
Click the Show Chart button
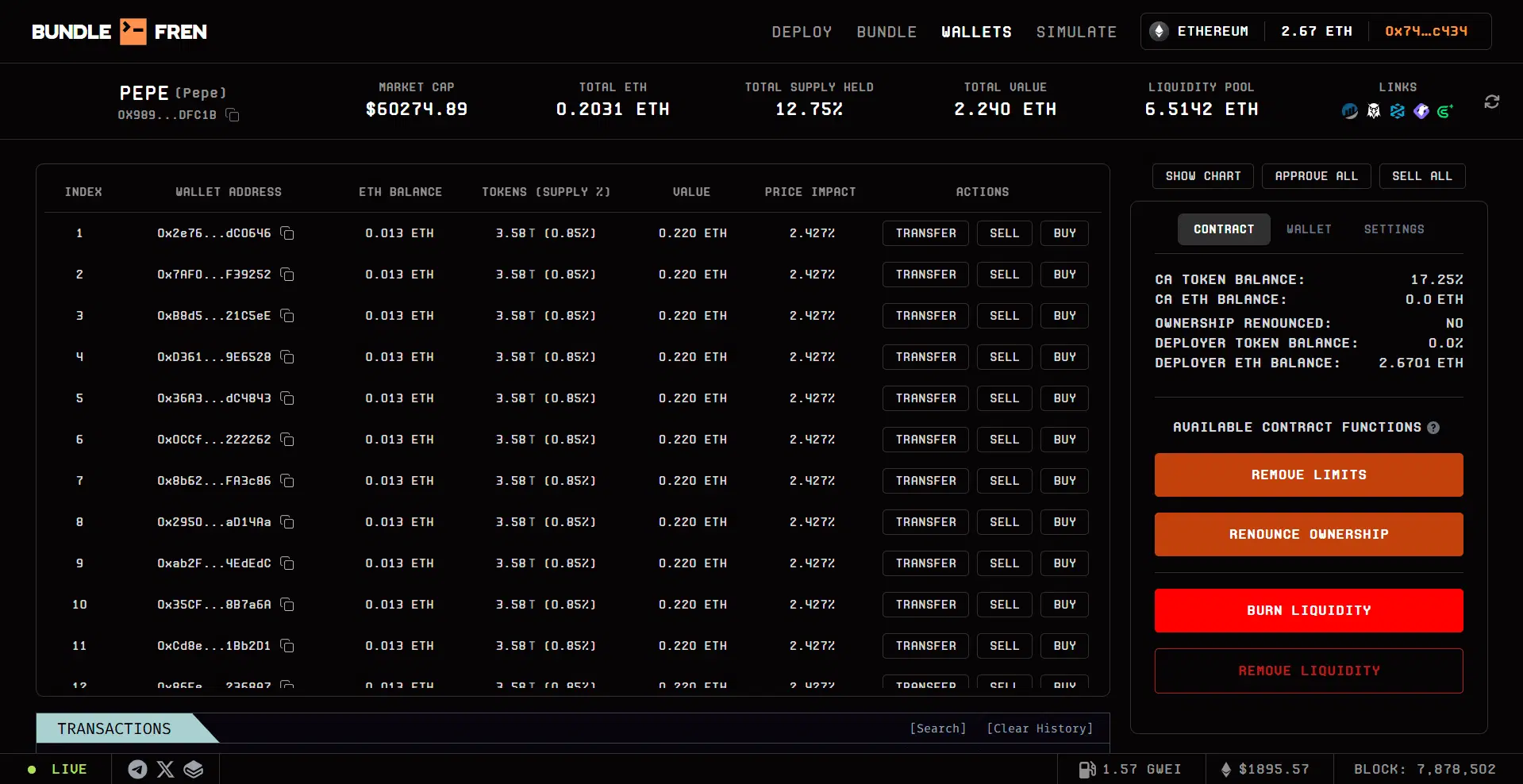(x=1203, y=176)
